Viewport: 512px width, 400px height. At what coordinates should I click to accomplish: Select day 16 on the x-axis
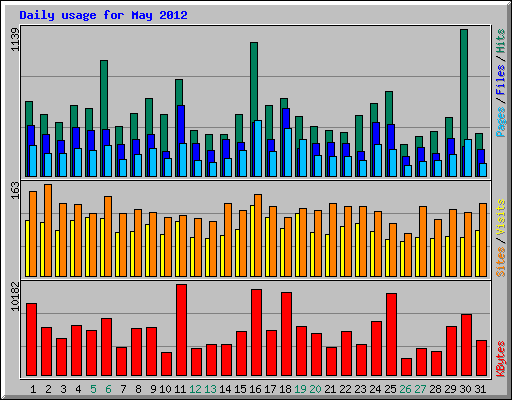pos(255,389)
